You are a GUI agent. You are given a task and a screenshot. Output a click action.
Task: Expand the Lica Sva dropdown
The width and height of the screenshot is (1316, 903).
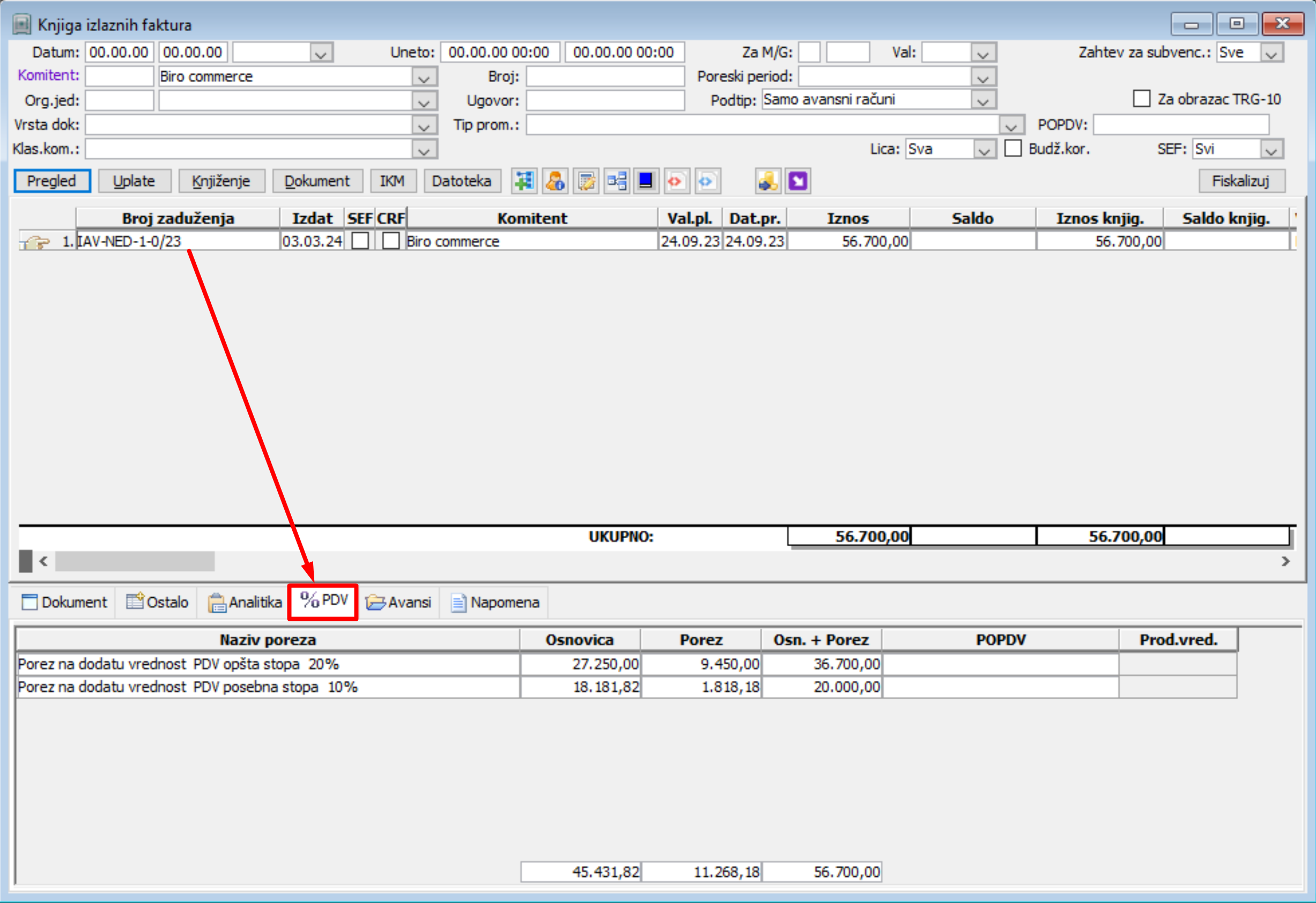[x=984, y=149]
